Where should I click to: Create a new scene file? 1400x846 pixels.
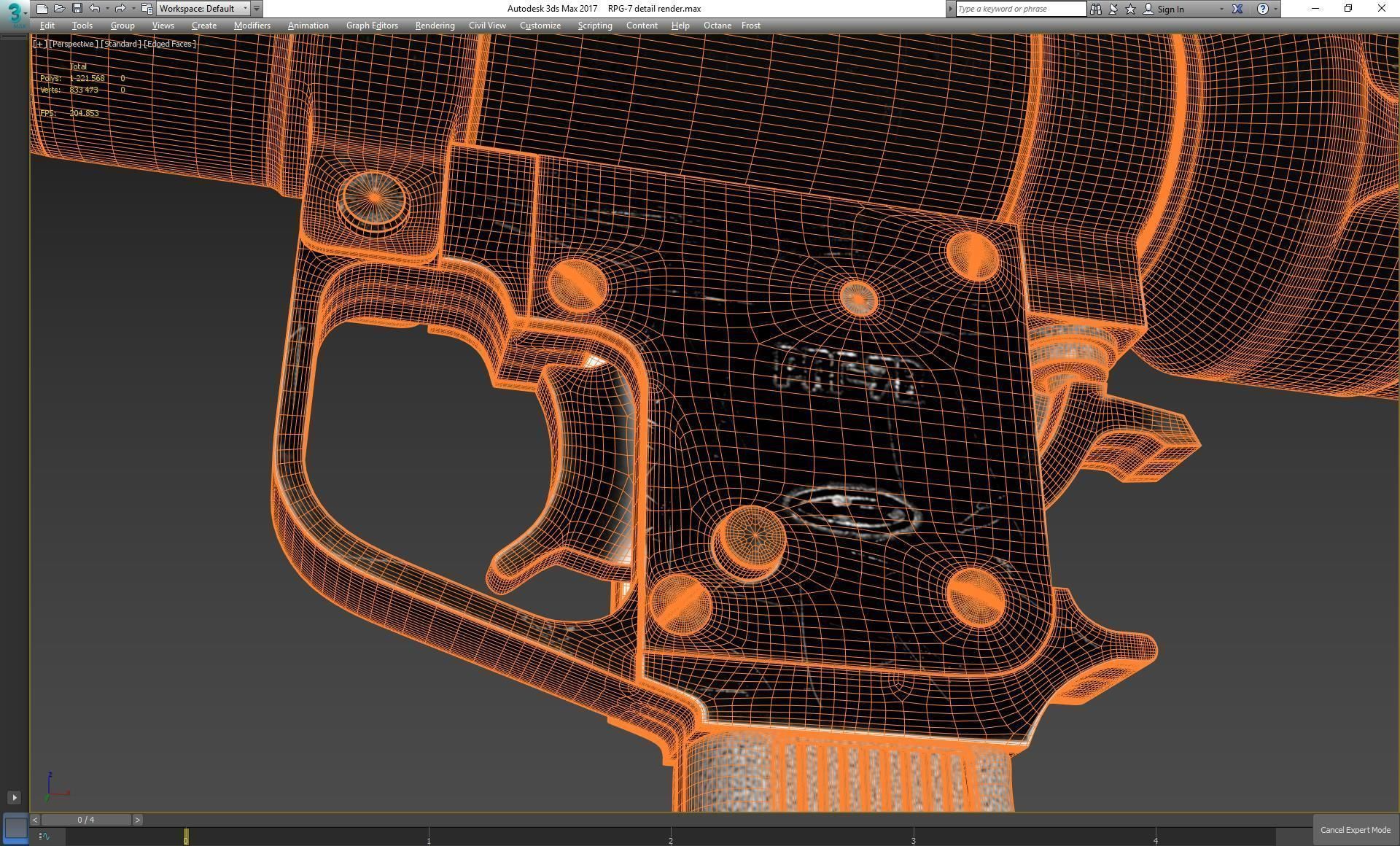(x=42, y=9)
